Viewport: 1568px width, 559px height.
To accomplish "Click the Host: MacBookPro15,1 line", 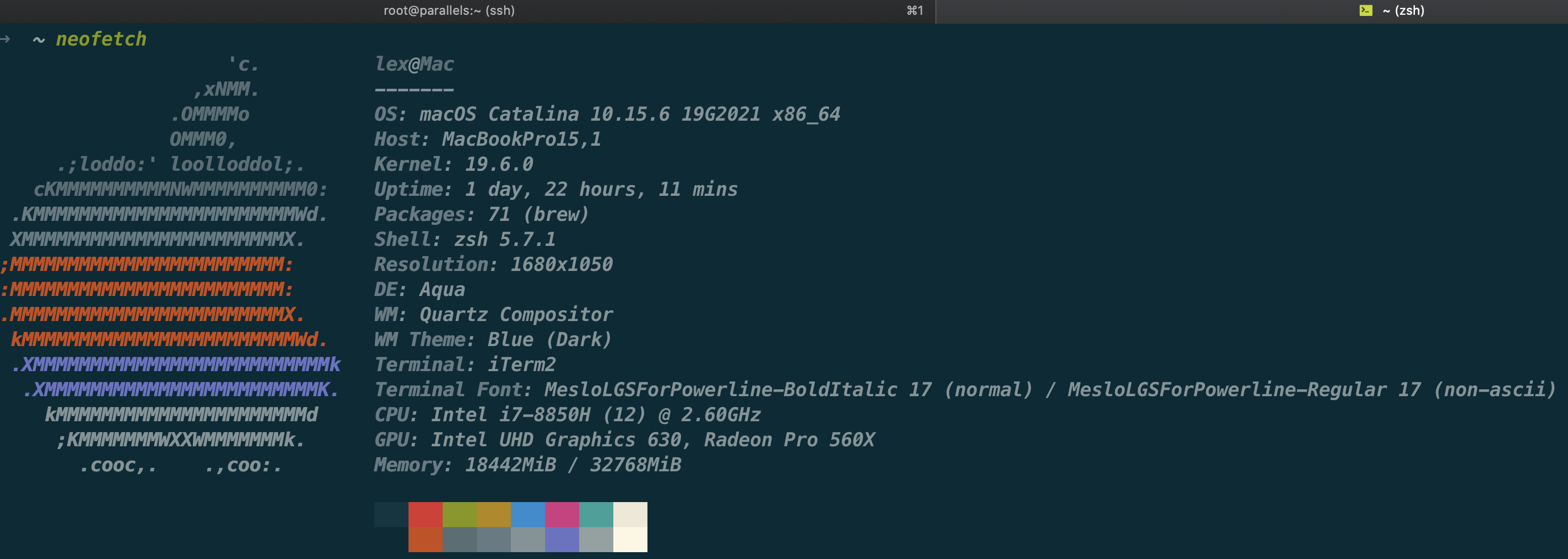I will [x=488, y=139].
